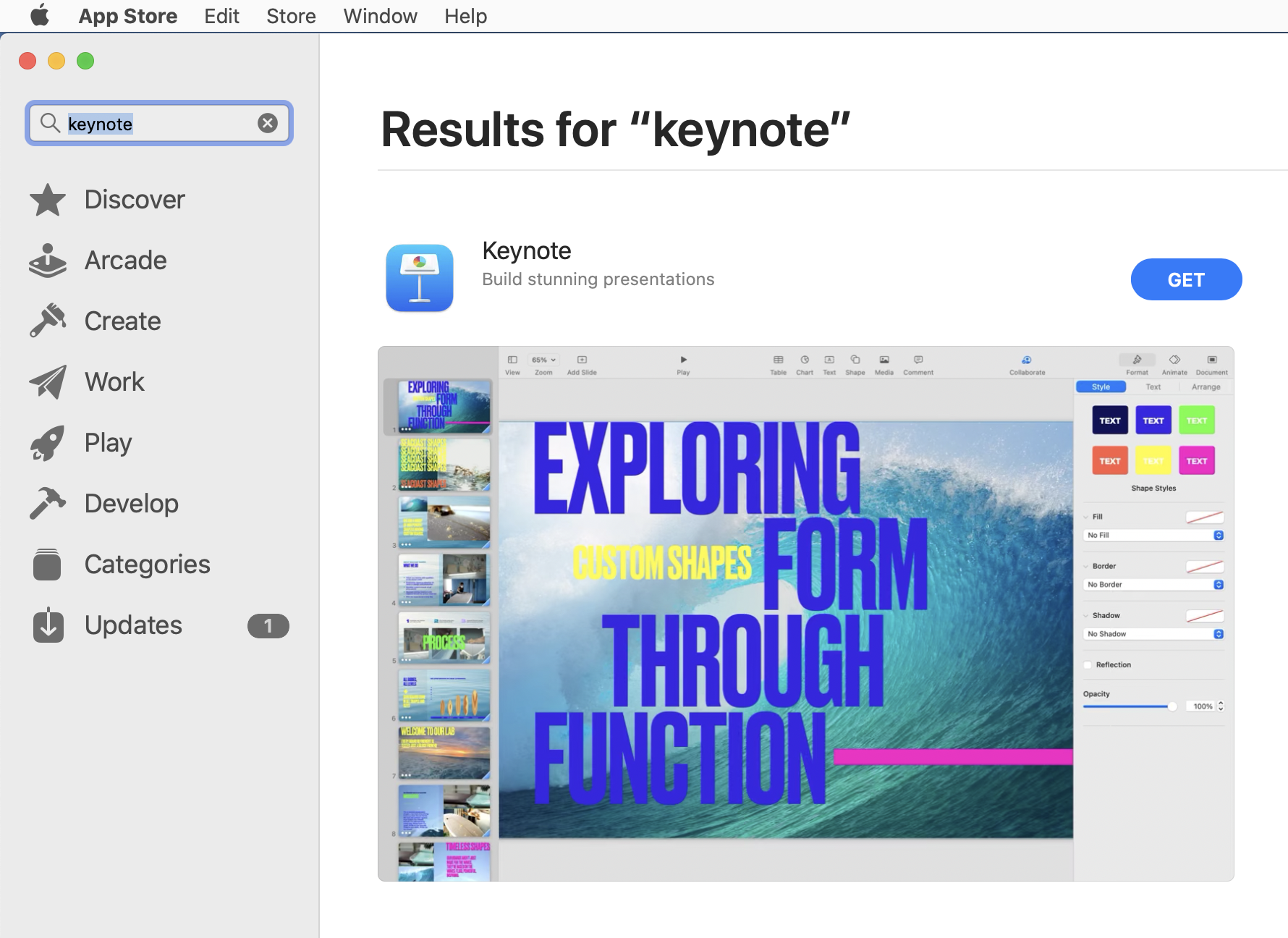Open the Keynote app detail page

click(526, 250)
